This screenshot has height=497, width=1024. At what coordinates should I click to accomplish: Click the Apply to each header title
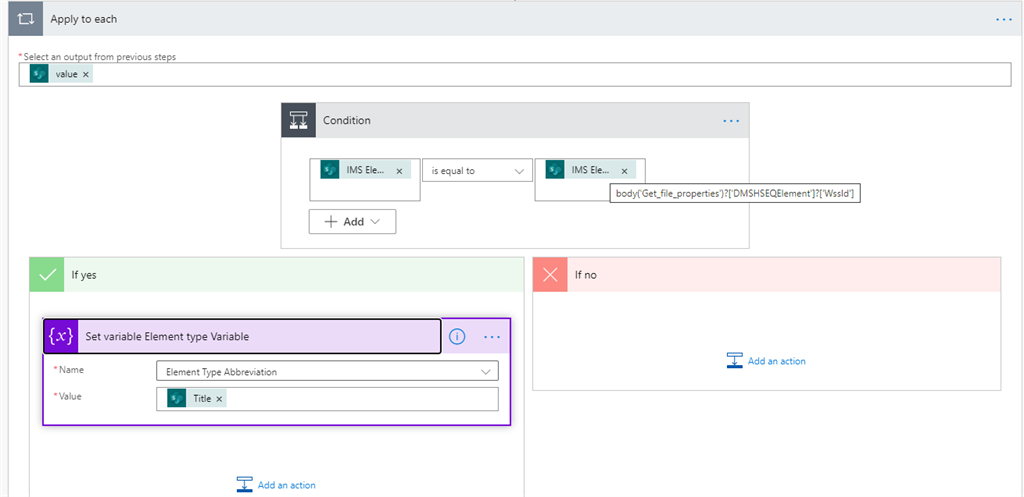[x=84, y=20]
